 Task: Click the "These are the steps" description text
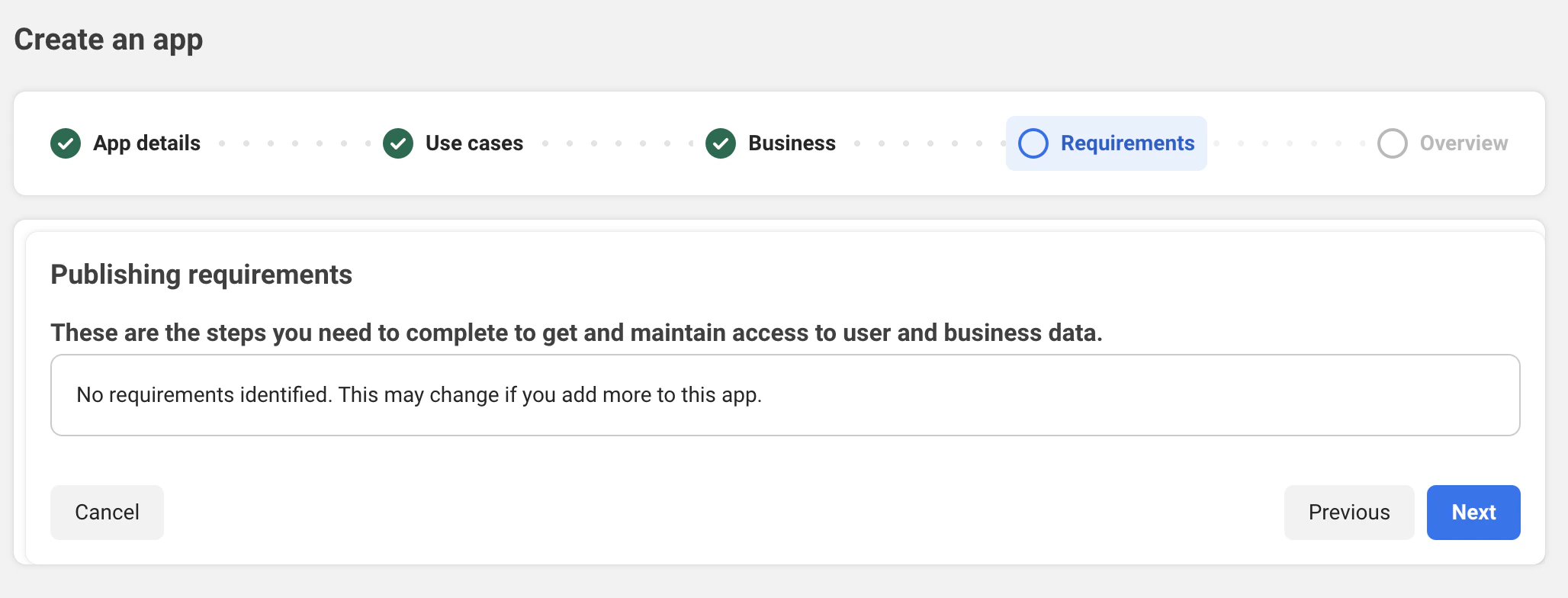(576, 333)
